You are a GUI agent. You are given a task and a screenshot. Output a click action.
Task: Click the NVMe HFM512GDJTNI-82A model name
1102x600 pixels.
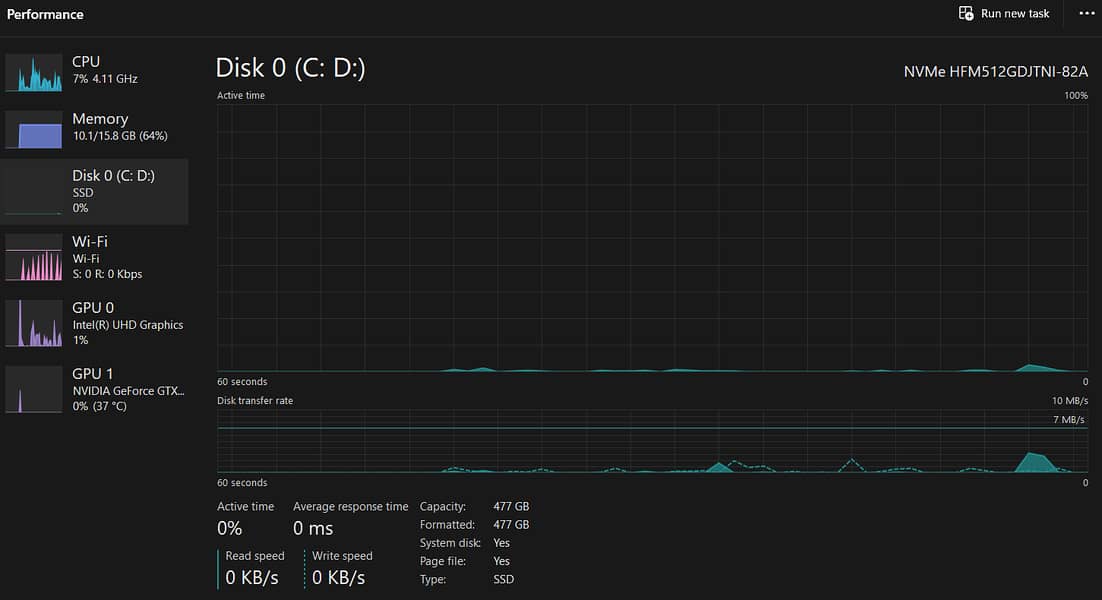tap(995, 72)
